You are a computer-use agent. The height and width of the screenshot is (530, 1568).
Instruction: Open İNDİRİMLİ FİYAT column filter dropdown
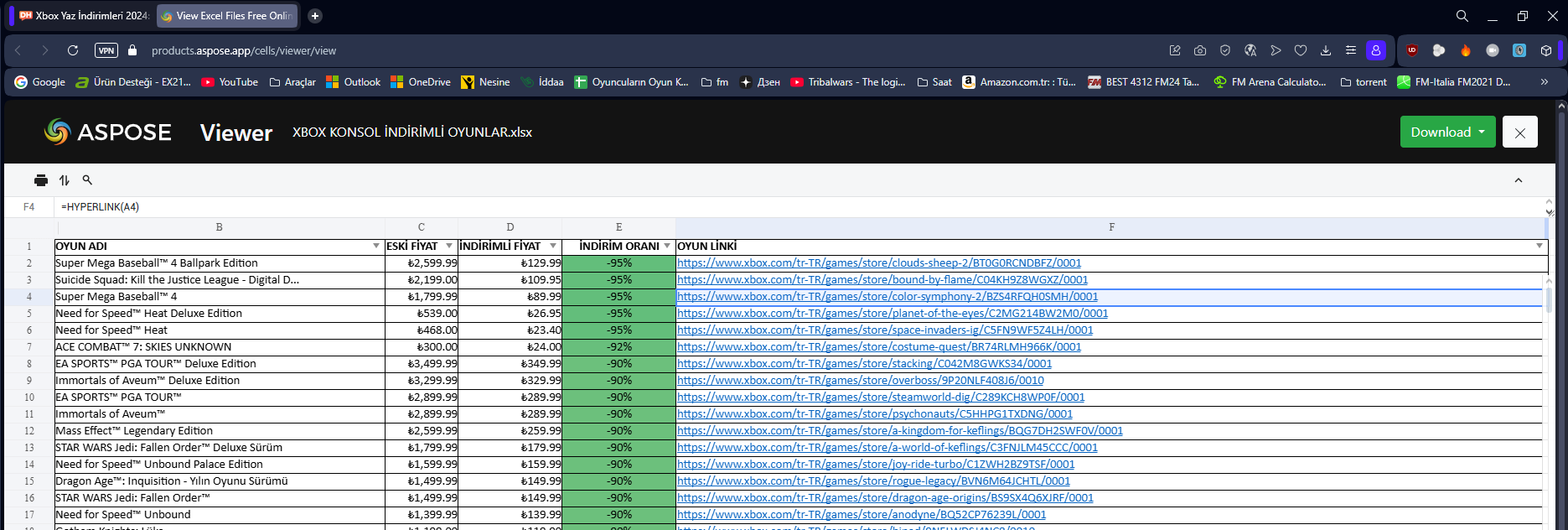[x=553, y=246]
